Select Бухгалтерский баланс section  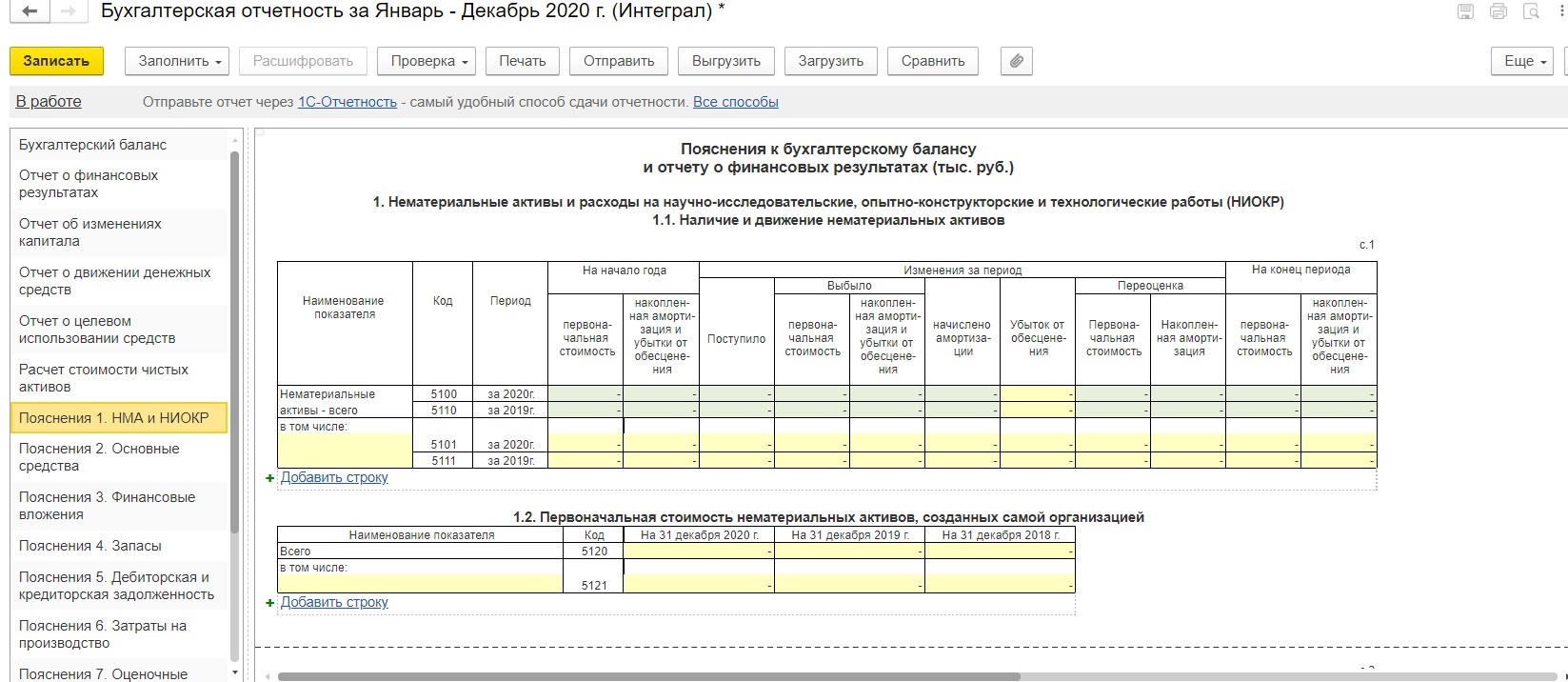(x=119, y=145)
